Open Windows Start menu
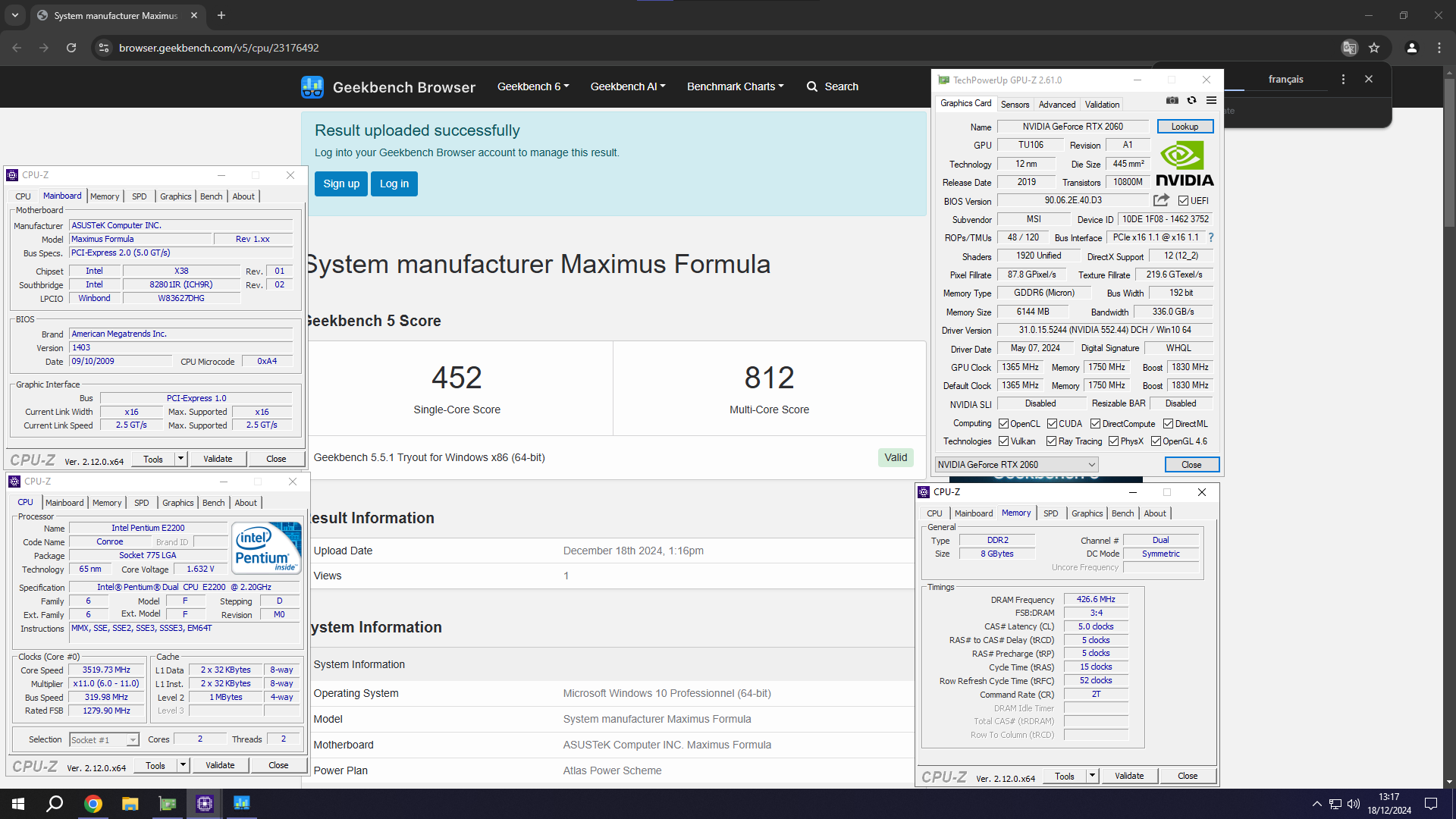The height and width of the screenshot is (819, 1456). [x=18, y=804]
